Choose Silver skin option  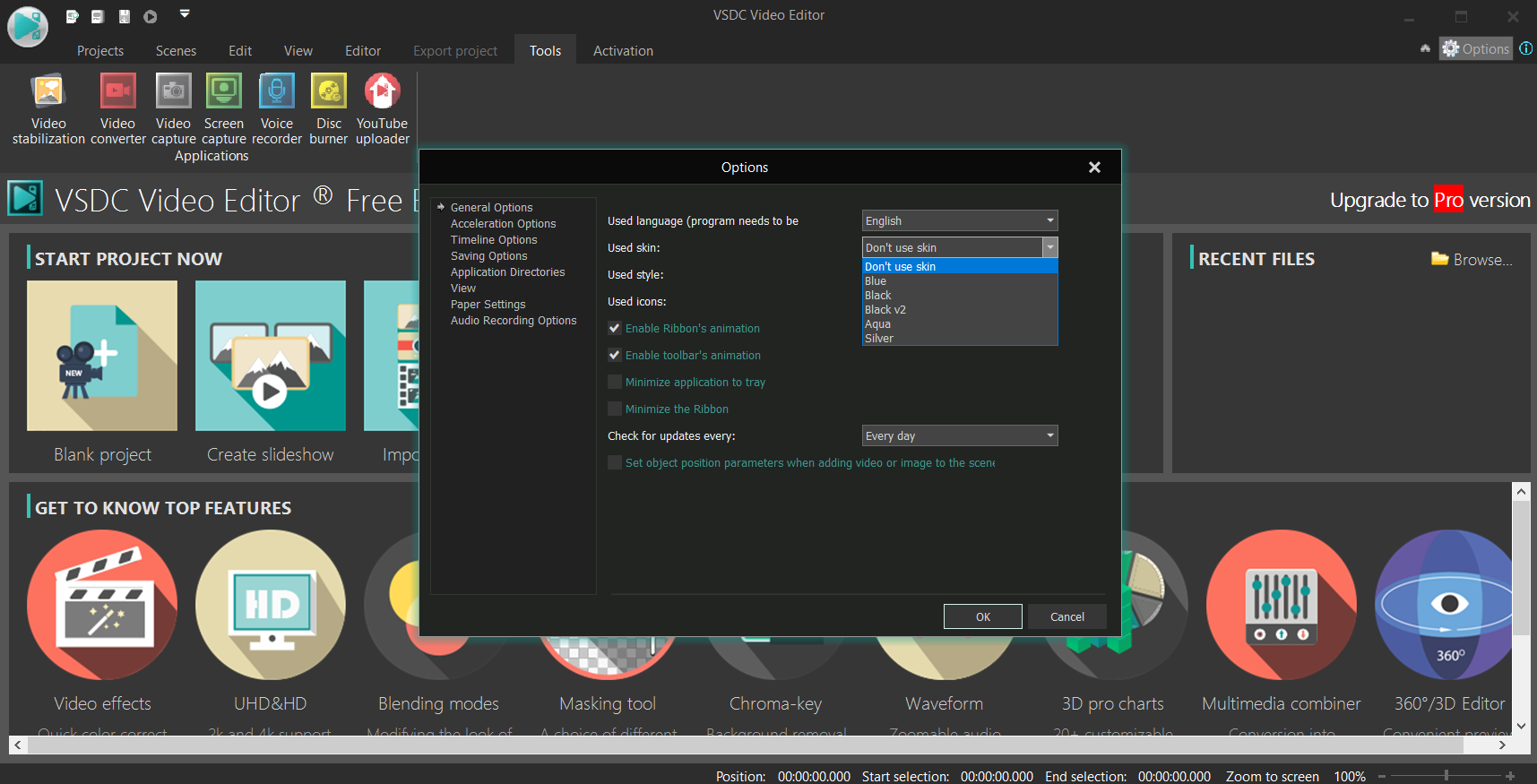point(960,338)
